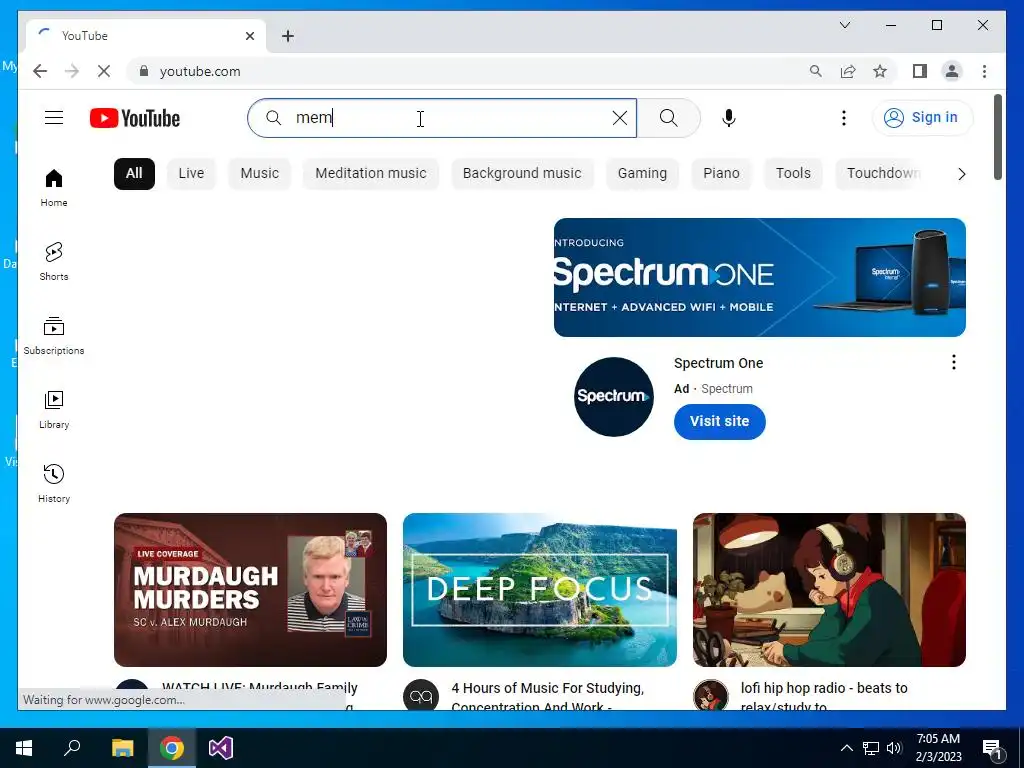Screen dimensions: 1024x768
Task: Open the Chrome profile avatar
Action: 952,71
